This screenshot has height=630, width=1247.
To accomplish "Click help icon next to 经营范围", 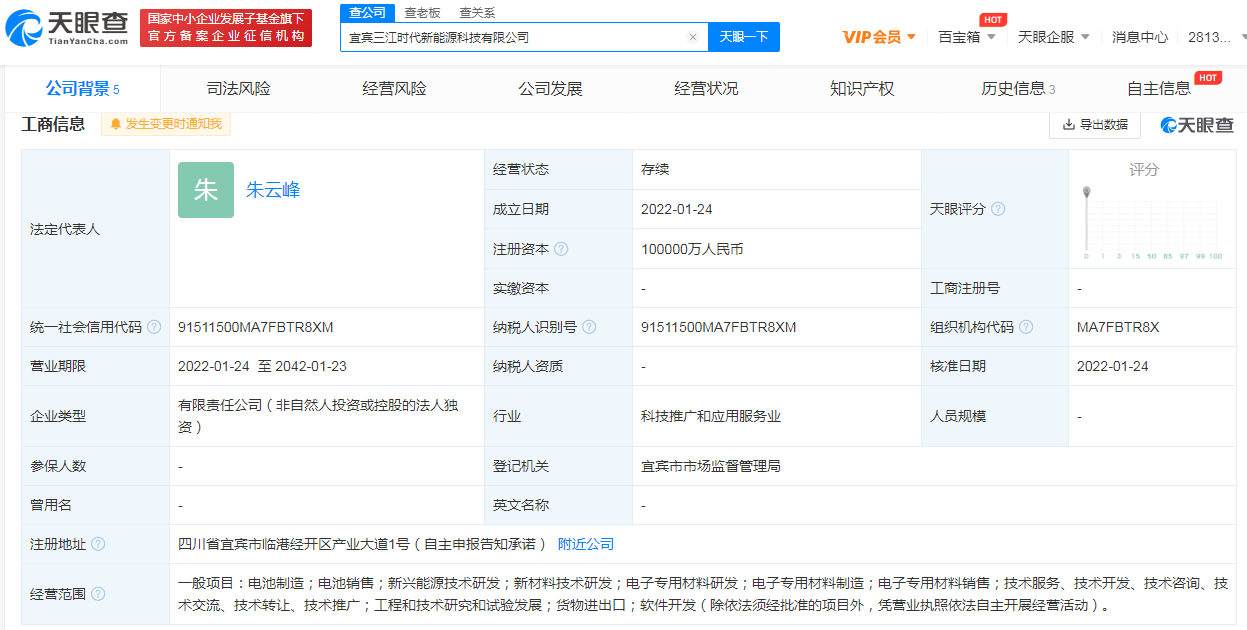I will (x=98, y=594).
